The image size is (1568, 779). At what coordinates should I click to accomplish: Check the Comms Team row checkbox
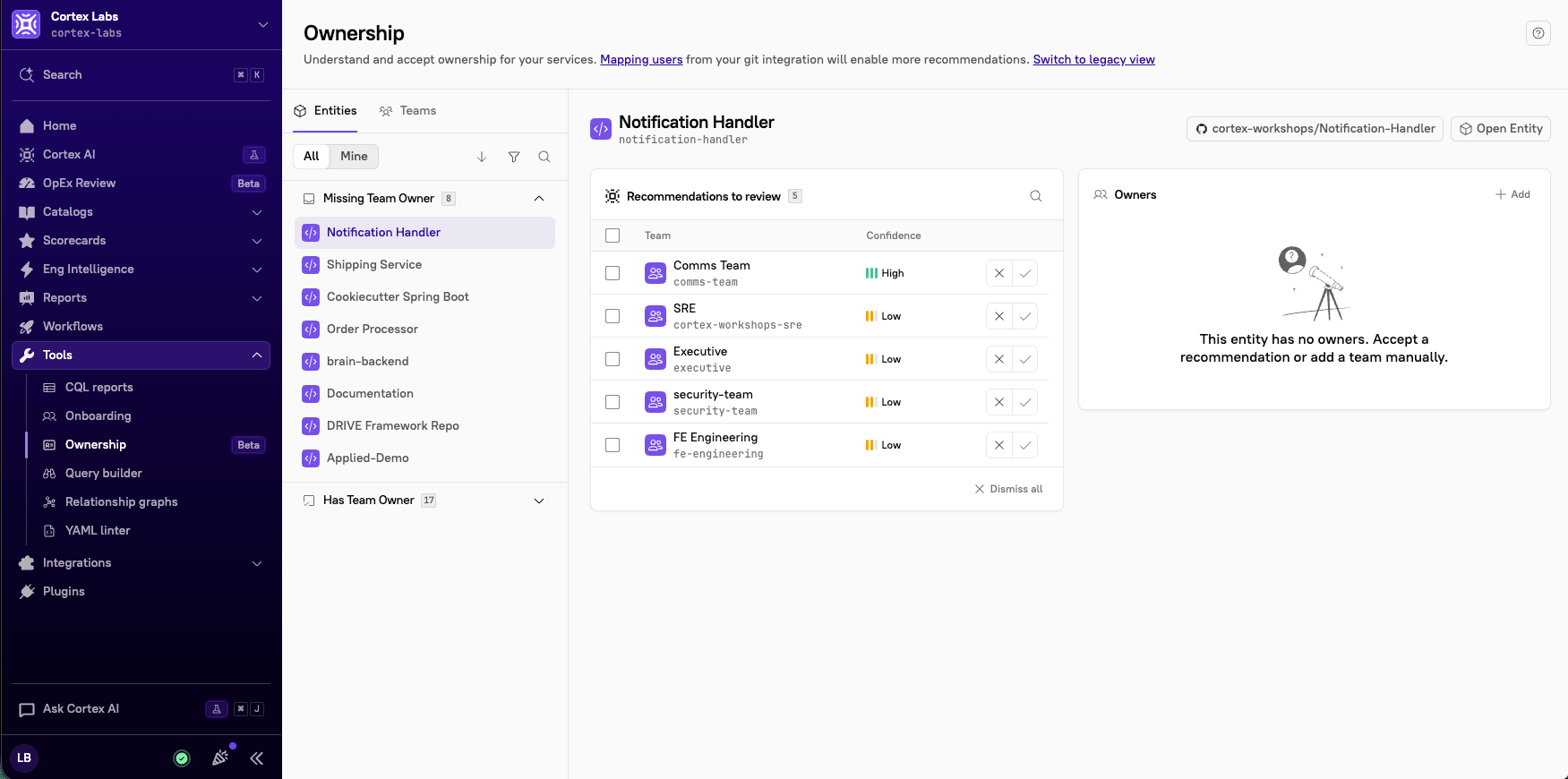pyautogui.click(x=613, y=273)
